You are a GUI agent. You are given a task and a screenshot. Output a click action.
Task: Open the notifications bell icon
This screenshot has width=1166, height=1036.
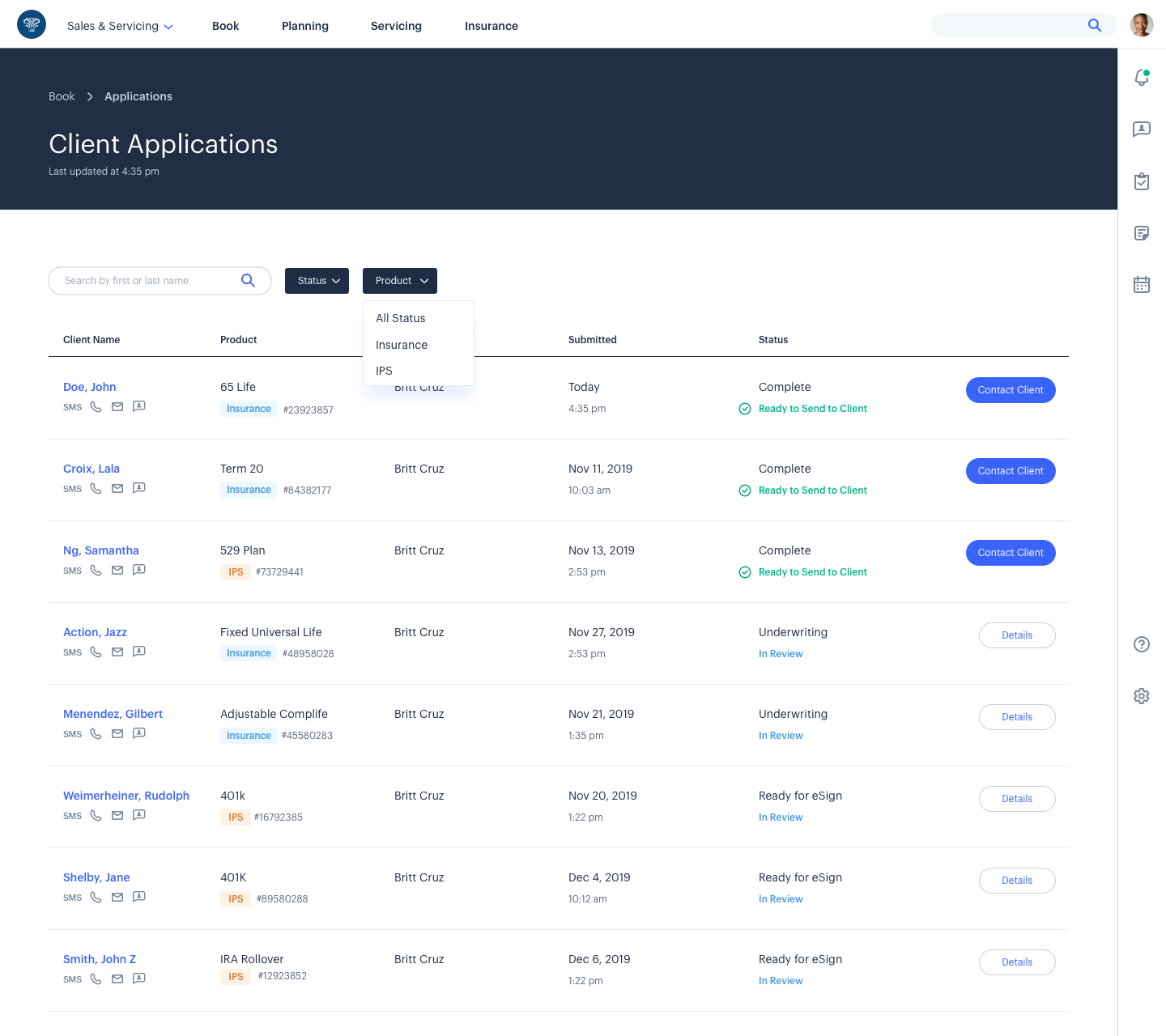pyautogui.click(x=1142, y=78)
